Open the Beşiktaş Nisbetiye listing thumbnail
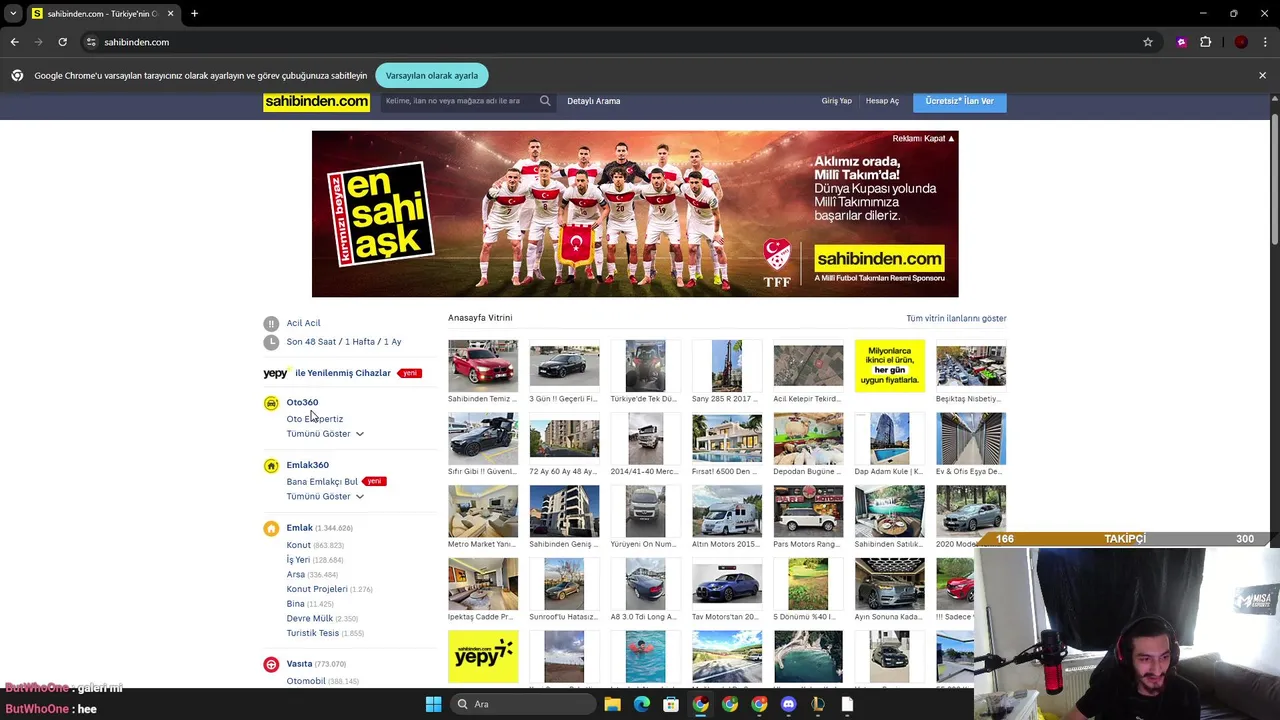Screen dimensions: 1280x720 pyautogui.click(x=971, y=366)
